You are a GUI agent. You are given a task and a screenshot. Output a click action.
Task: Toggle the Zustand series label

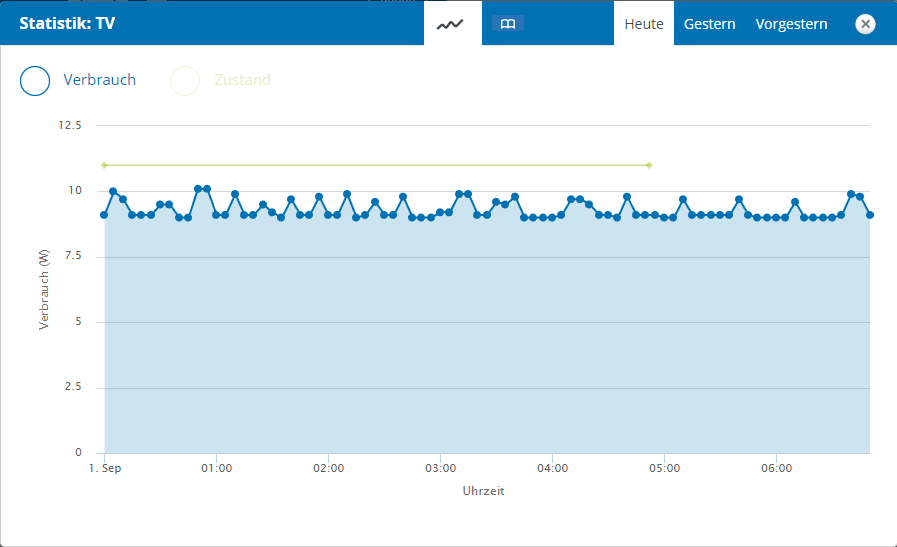click(242, 80)
